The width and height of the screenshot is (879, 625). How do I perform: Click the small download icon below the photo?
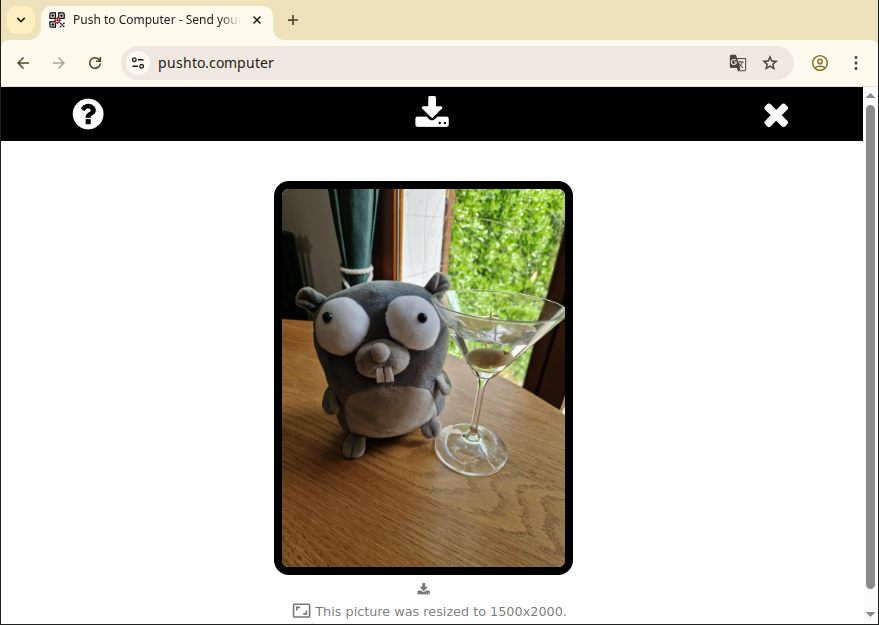423,589
